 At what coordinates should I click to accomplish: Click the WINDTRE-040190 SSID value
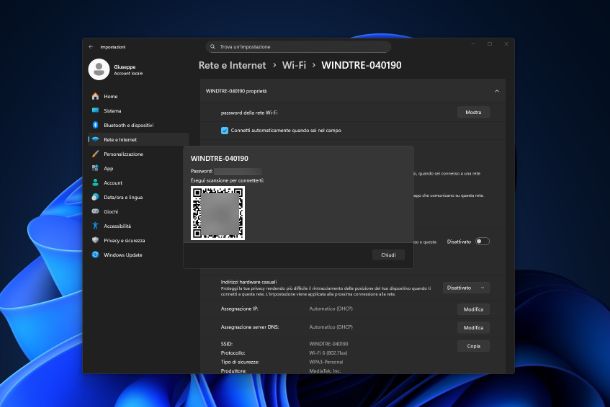point(329,344)
